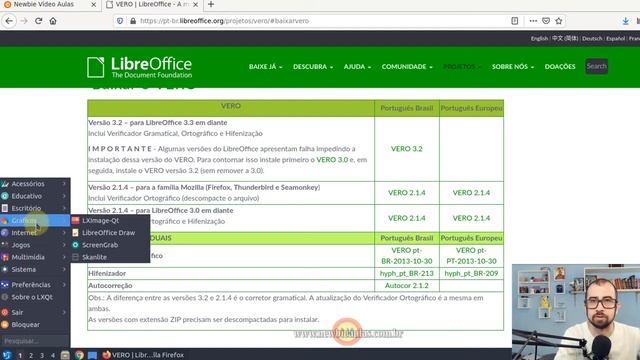The height and width of the screenshot is (360, 640).
Task: Launch Chrome from the taskbar
Action: point(79,355)
